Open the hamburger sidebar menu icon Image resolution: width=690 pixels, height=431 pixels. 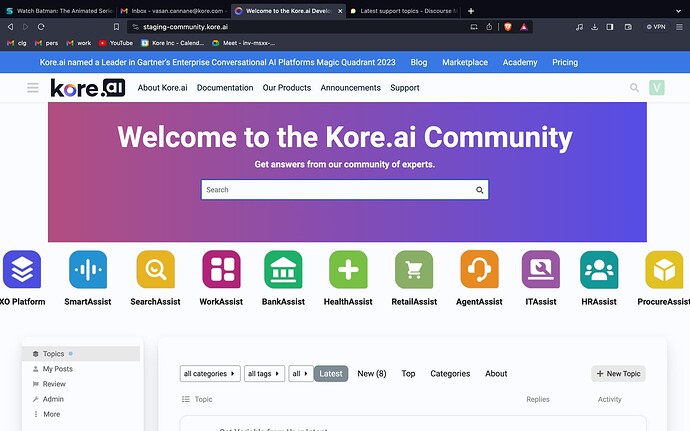click(x=33, y=88)
